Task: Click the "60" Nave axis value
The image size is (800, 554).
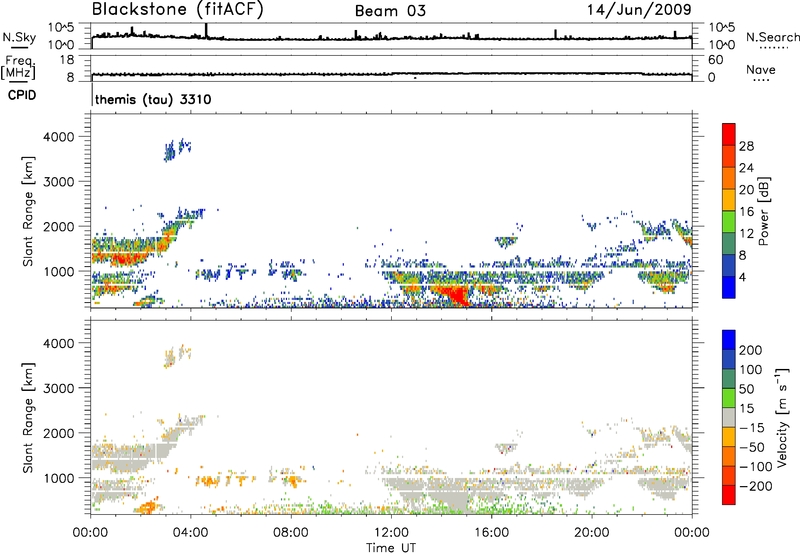Action: click(715, 60)
